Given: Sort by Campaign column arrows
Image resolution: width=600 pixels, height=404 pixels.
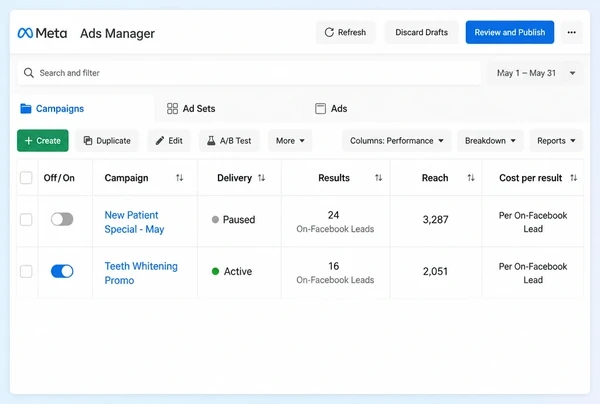Looking at the screenshot, I should [x=179, y=178].
